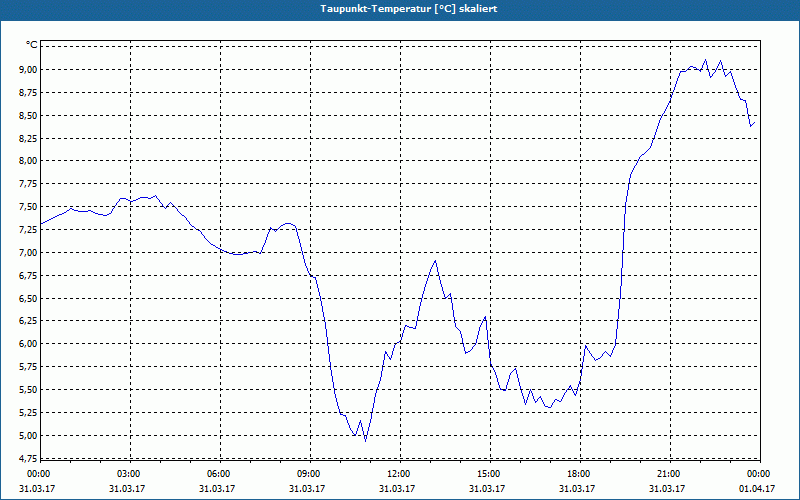The height and width of the screenshot is (500, 800).
Task: Select the '06:00' time label
Action: (x=220, y=474)
